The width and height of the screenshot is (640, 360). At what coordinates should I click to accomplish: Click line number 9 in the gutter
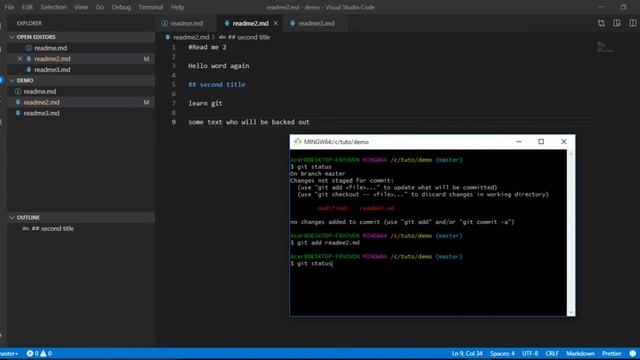(174, 122)
